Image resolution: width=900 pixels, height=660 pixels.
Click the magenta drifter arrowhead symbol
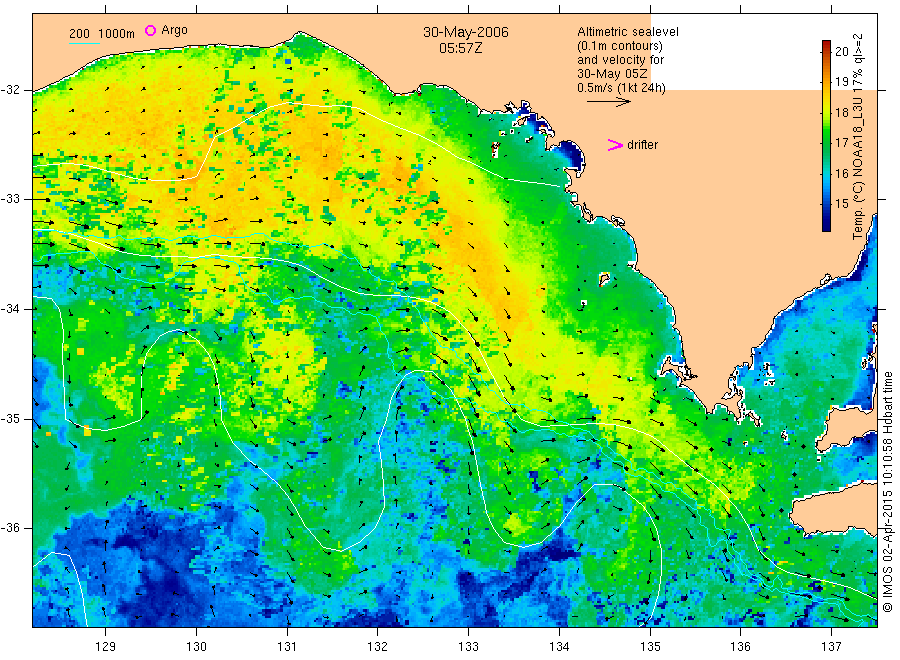click(x=615, y=145)
